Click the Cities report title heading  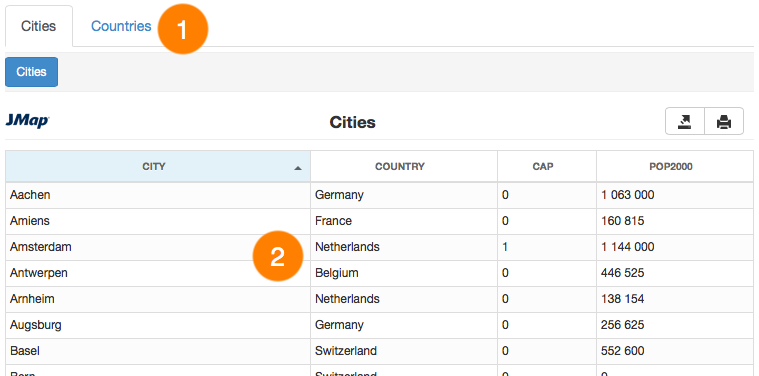tap(352, 122)
